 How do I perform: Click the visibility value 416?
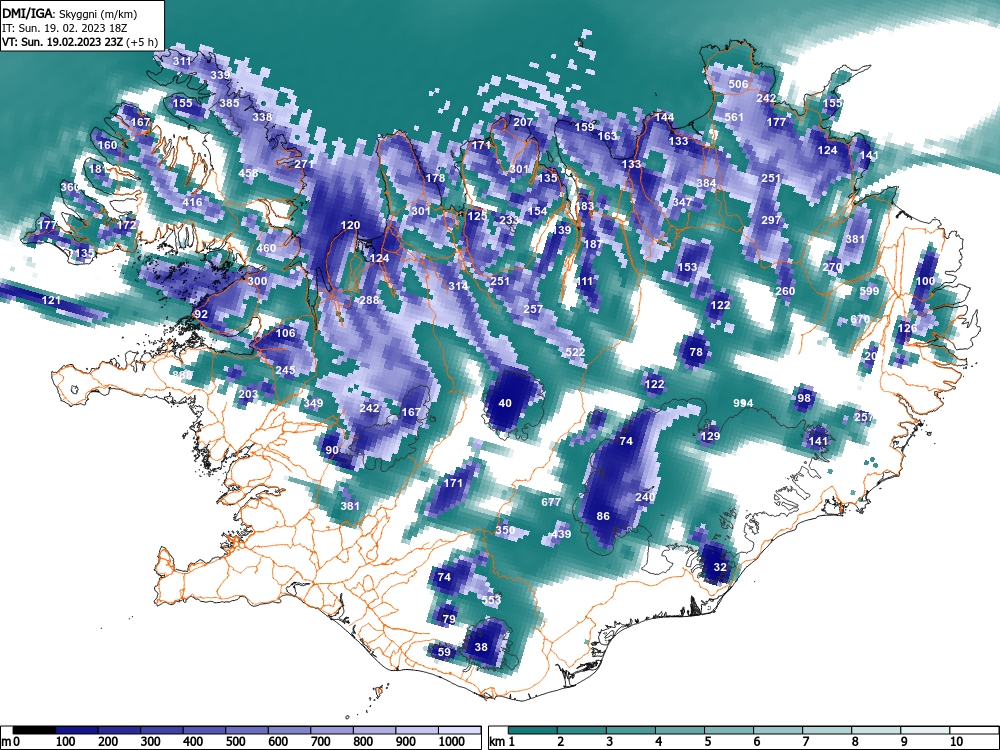pyautogui.click(x=193, y=202)
